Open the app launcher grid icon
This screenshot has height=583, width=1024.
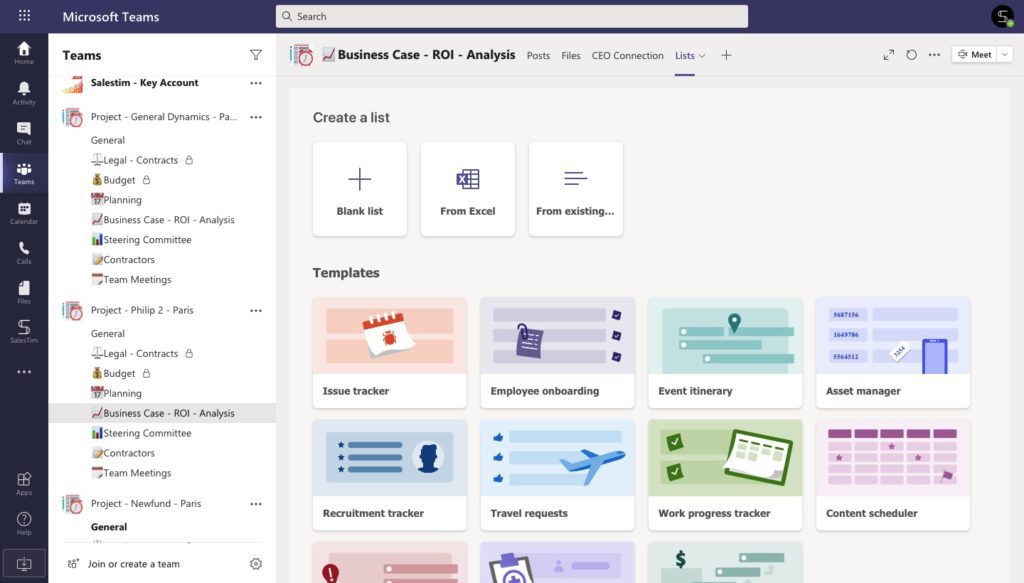[x=24, y=16]
